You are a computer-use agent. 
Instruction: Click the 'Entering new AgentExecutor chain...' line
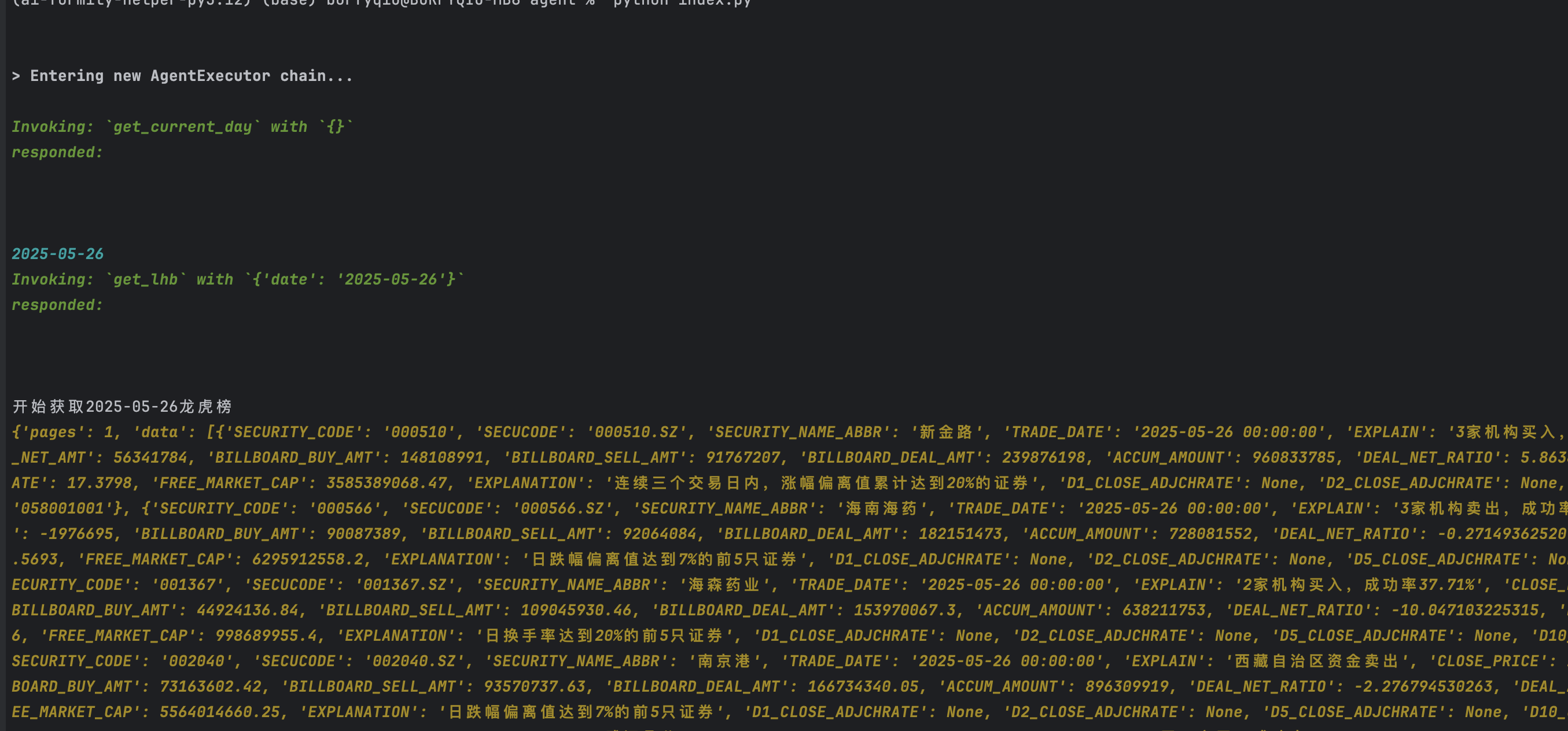(182, 76)
